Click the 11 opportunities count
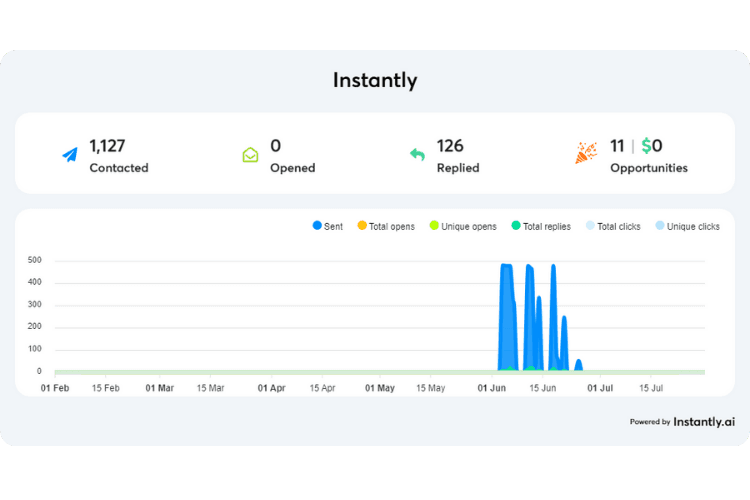Image resolution: width=750 pixels, height=500 pixels. [x=617, y=145]
